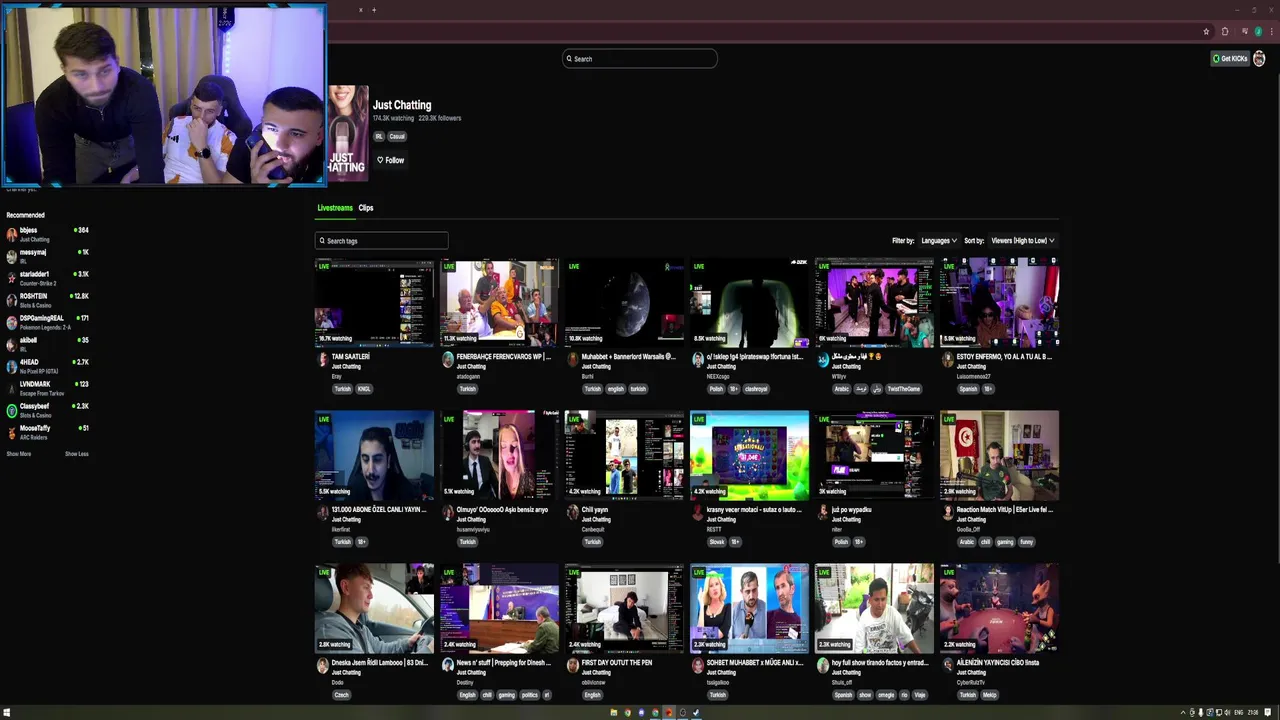Viewport: 1280px width, 720px height.
Task: Click streamer avatar beside News n' stuff title
Action: [448, 666]
